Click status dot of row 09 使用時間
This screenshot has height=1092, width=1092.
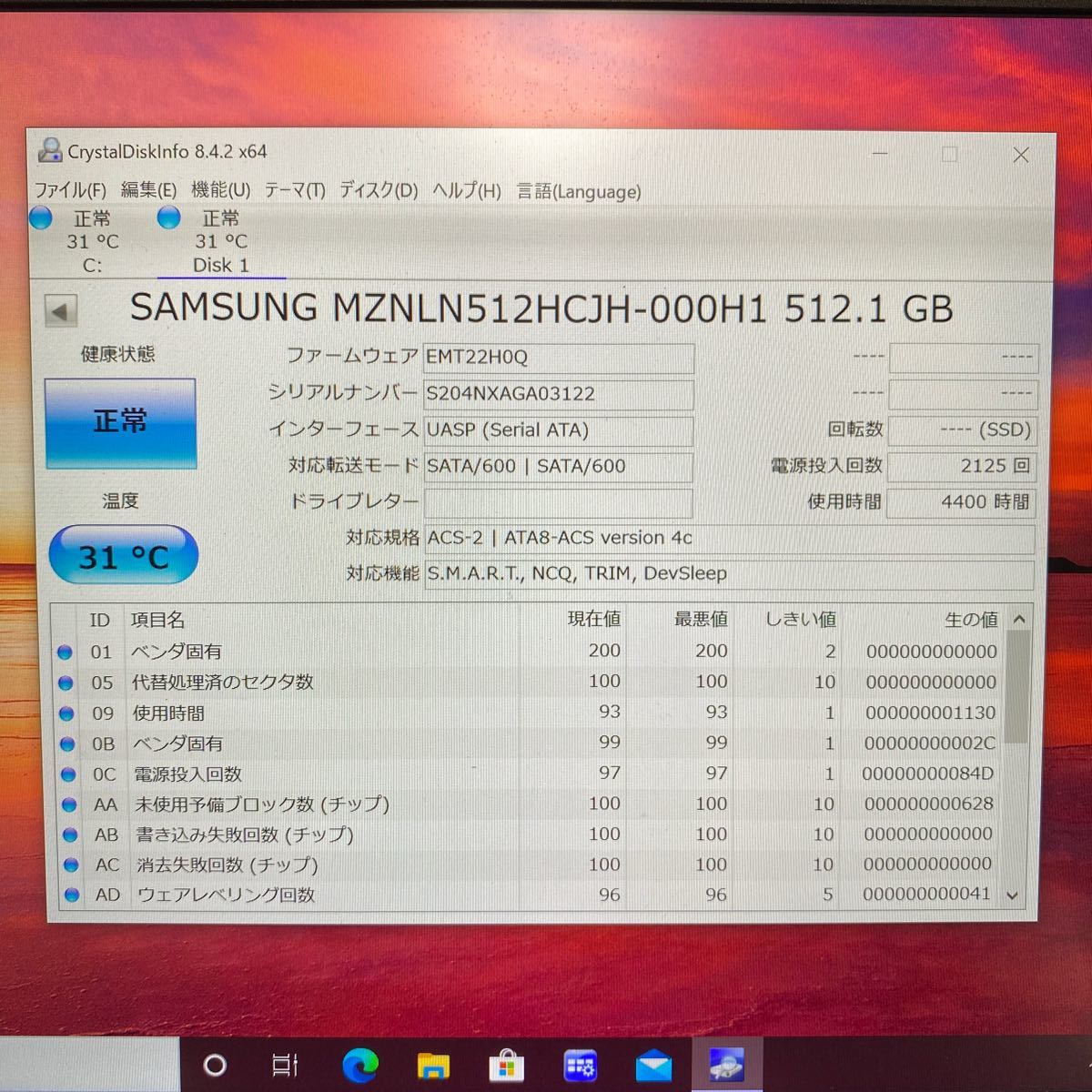pos(66,713)
